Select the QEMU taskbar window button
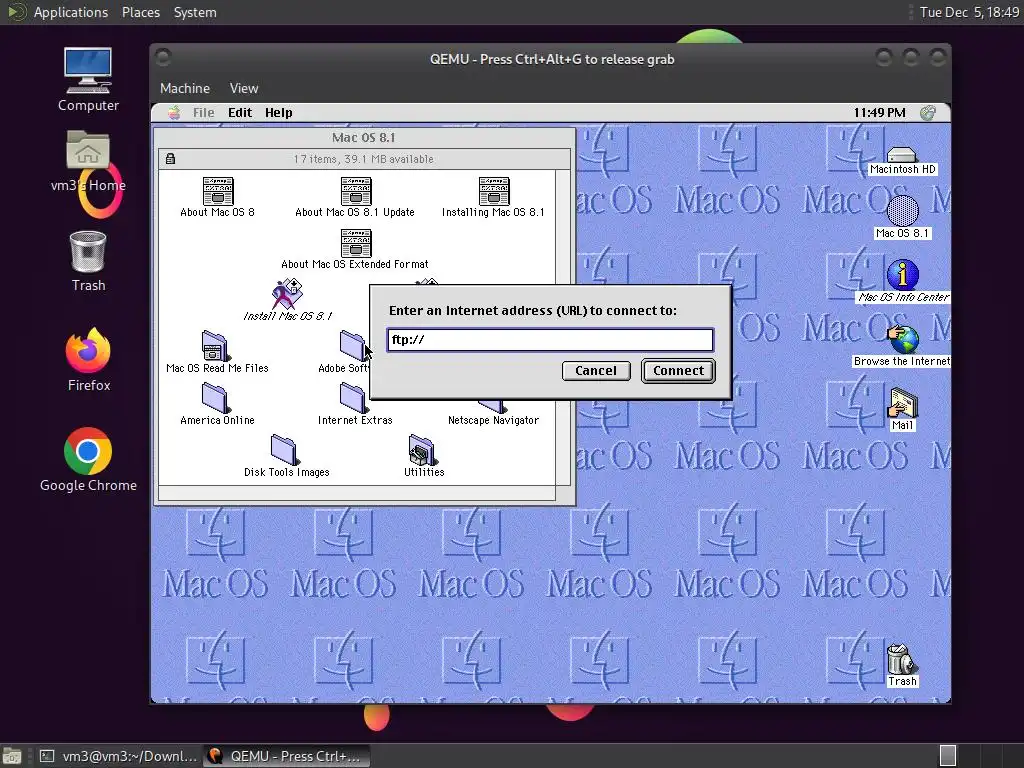 click(286, 756)
